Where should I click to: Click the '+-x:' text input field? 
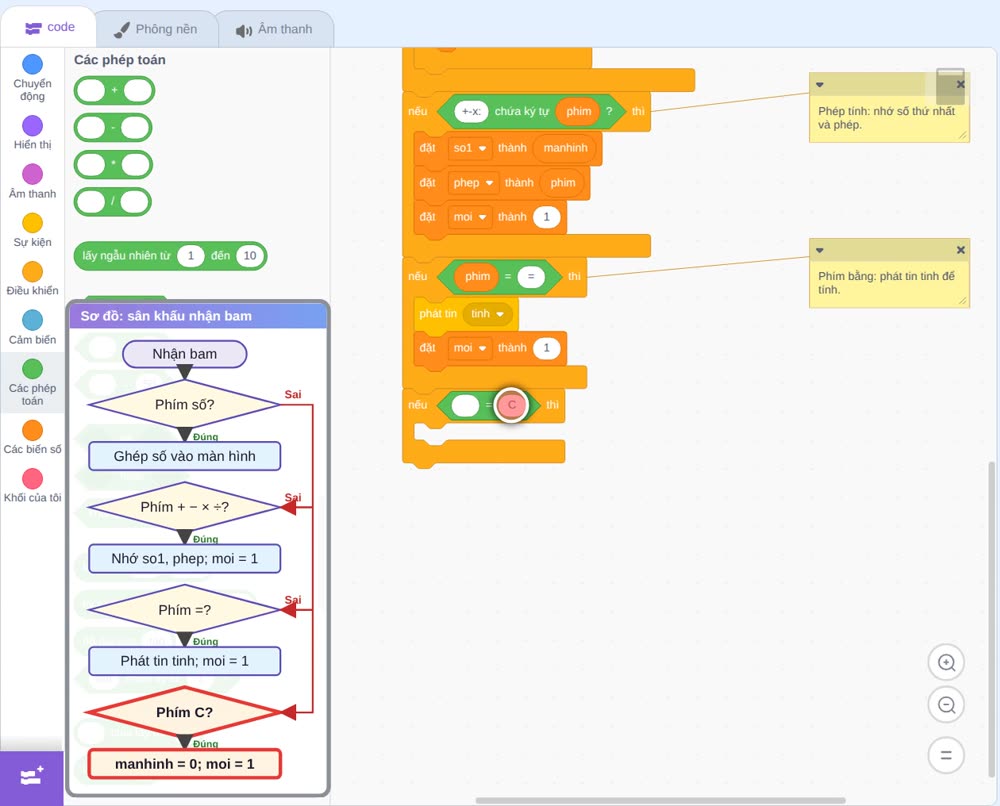coord(471,112)
